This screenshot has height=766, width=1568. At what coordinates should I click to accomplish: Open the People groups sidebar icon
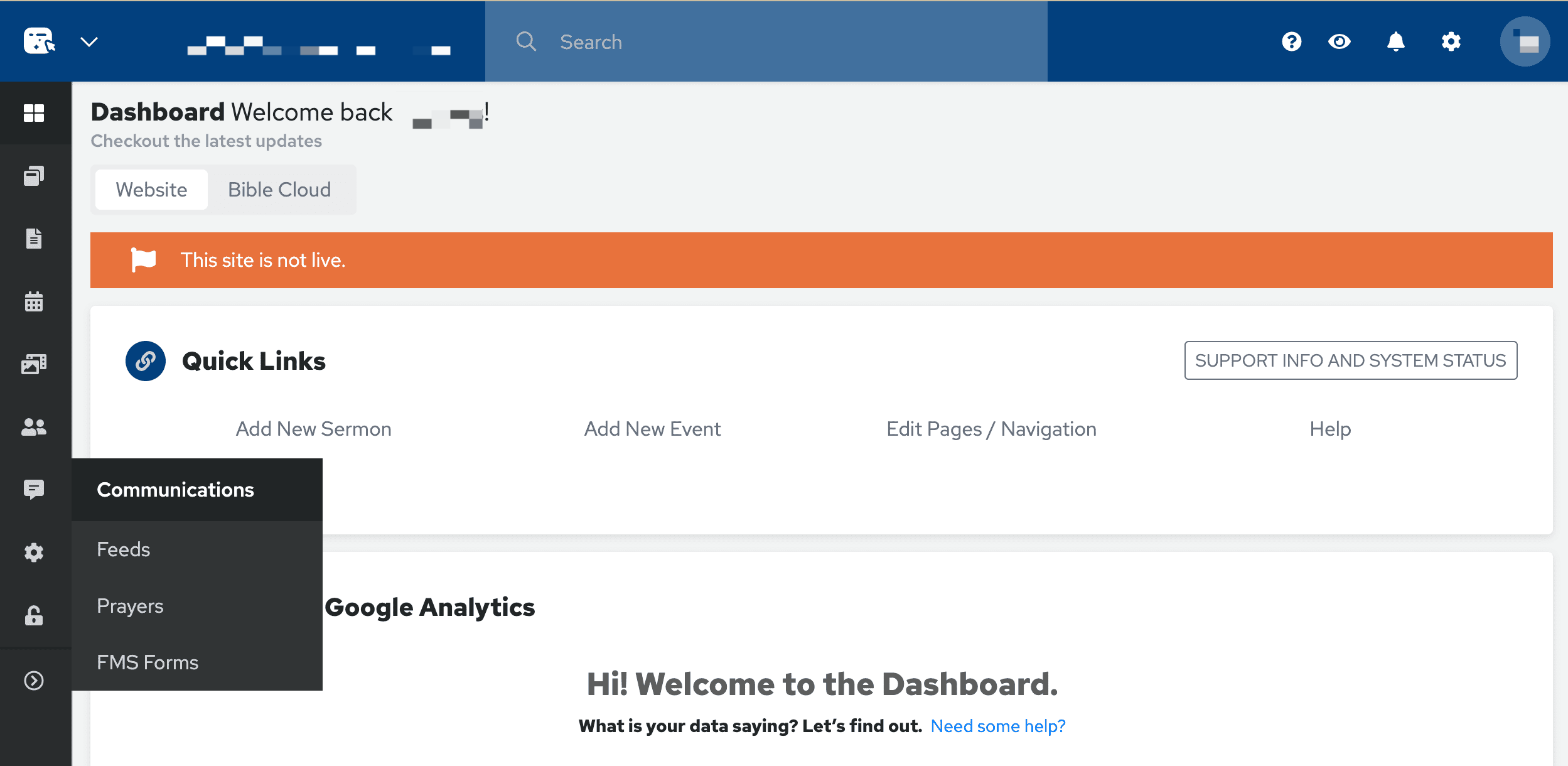click(x=34, y=427)
